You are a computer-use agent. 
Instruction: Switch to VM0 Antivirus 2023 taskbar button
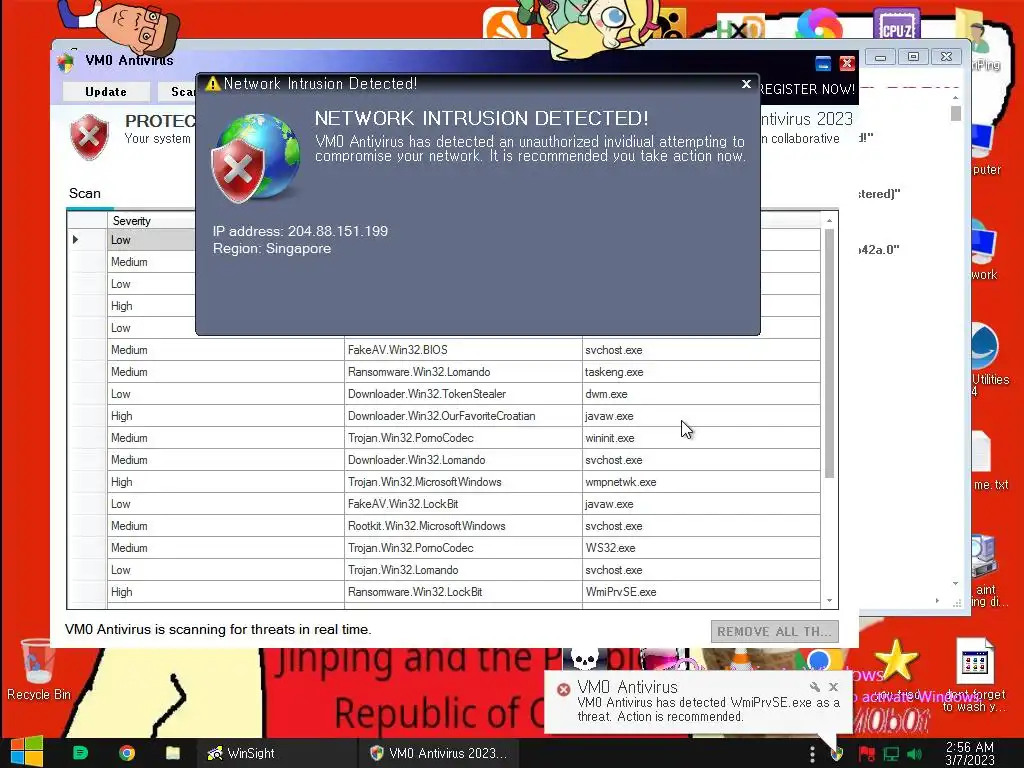click(x=438, y=753)
